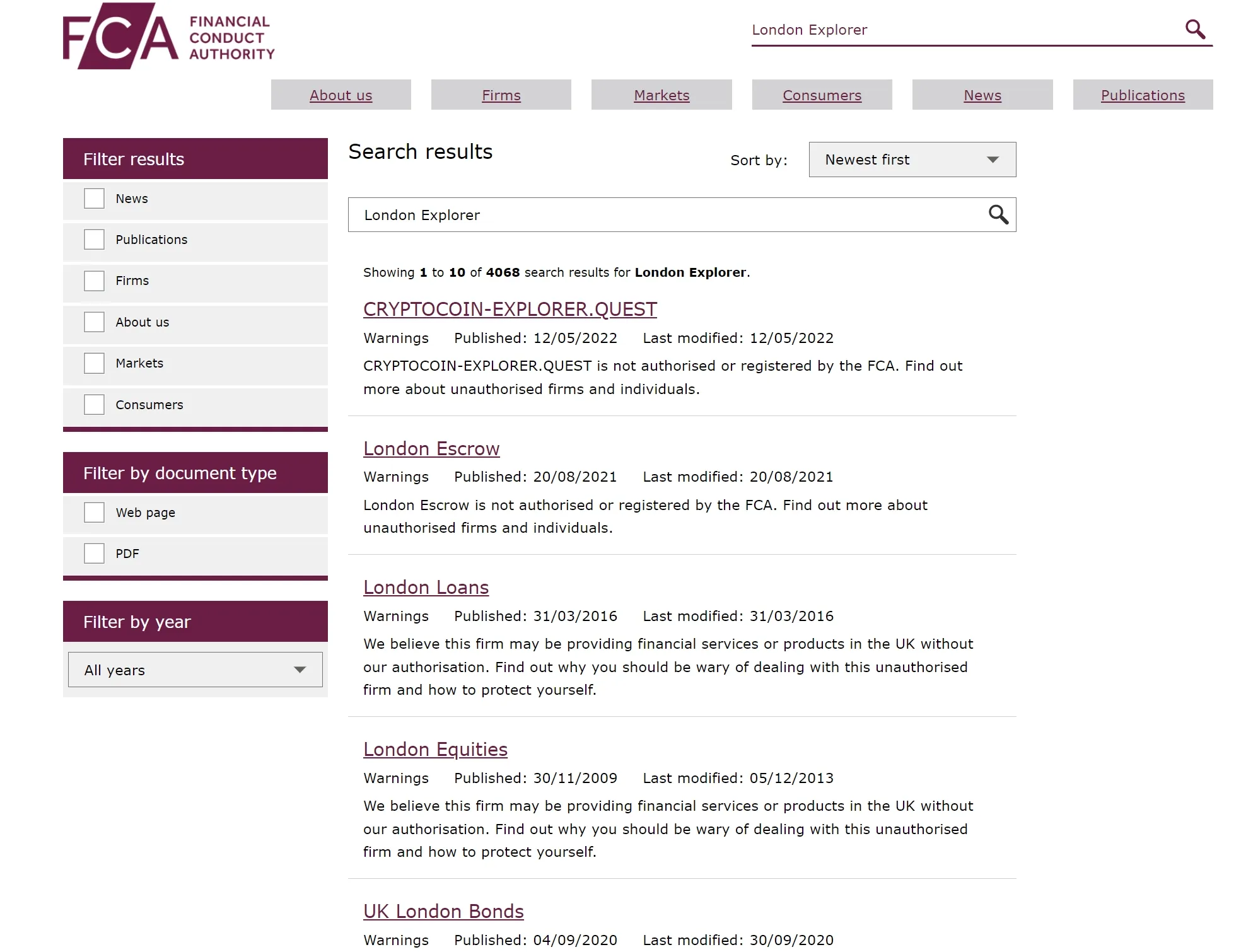Open the London Loans result link
Screen dimensions: 1241x952
pos(426,588)
